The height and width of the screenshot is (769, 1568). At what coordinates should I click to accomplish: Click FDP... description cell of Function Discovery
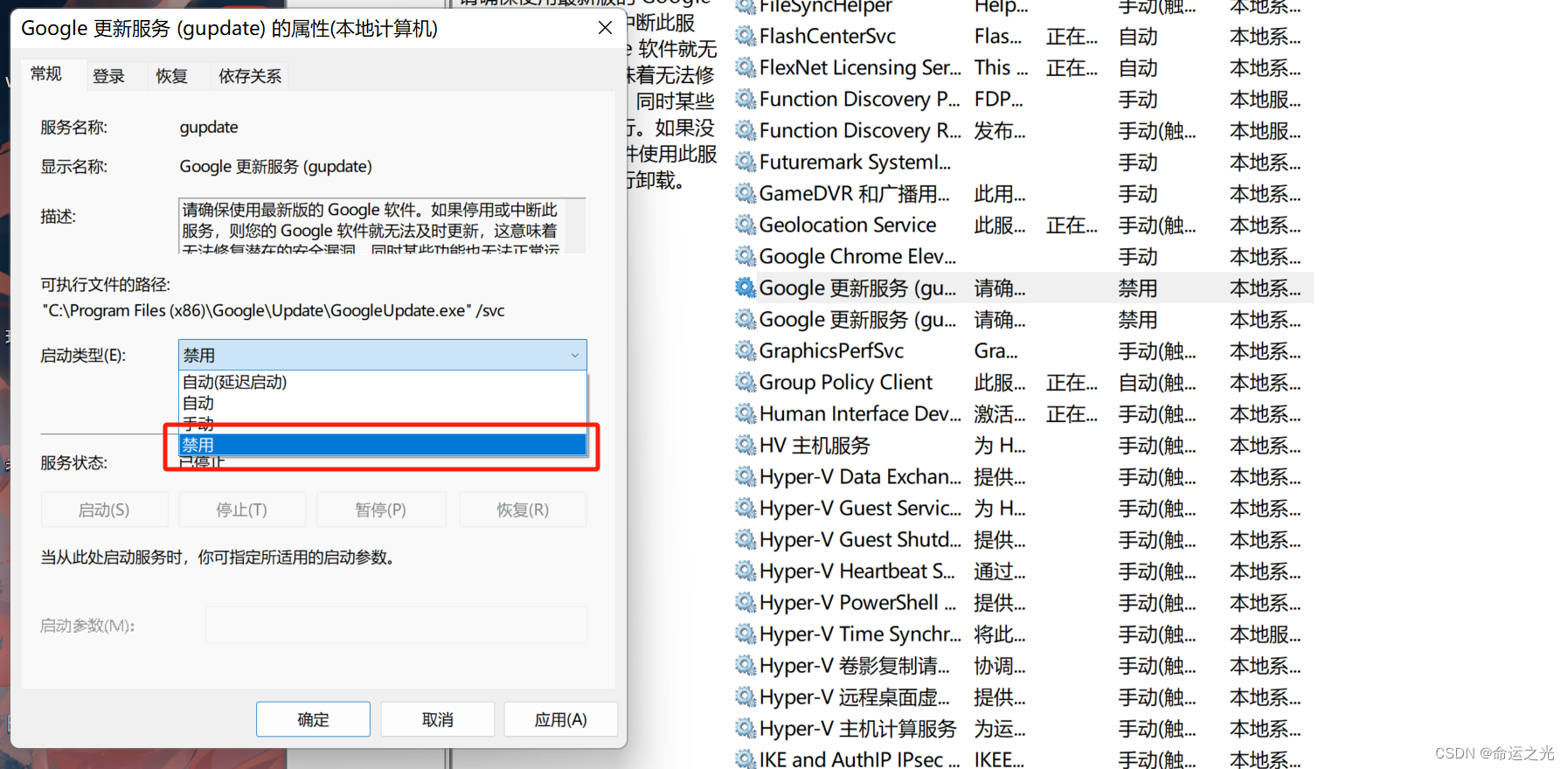(x=999, y=100)
